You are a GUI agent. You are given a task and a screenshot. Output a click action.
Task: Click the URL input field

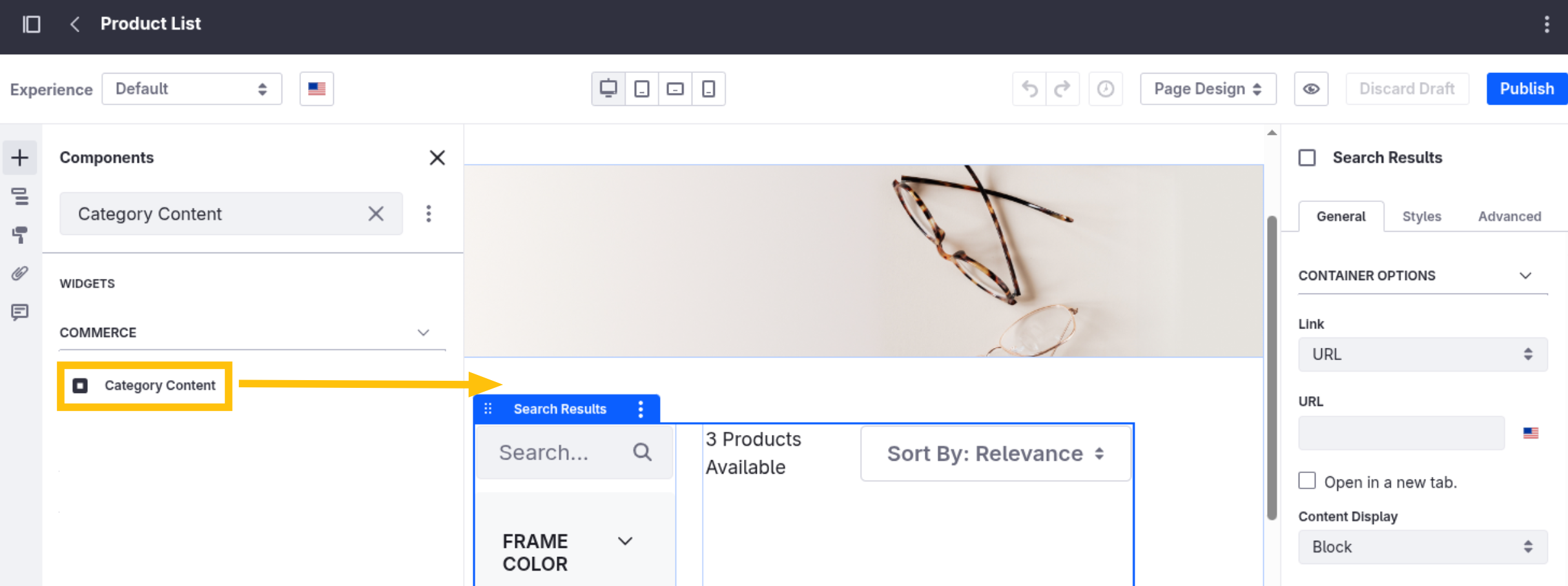coord(1401,432)
